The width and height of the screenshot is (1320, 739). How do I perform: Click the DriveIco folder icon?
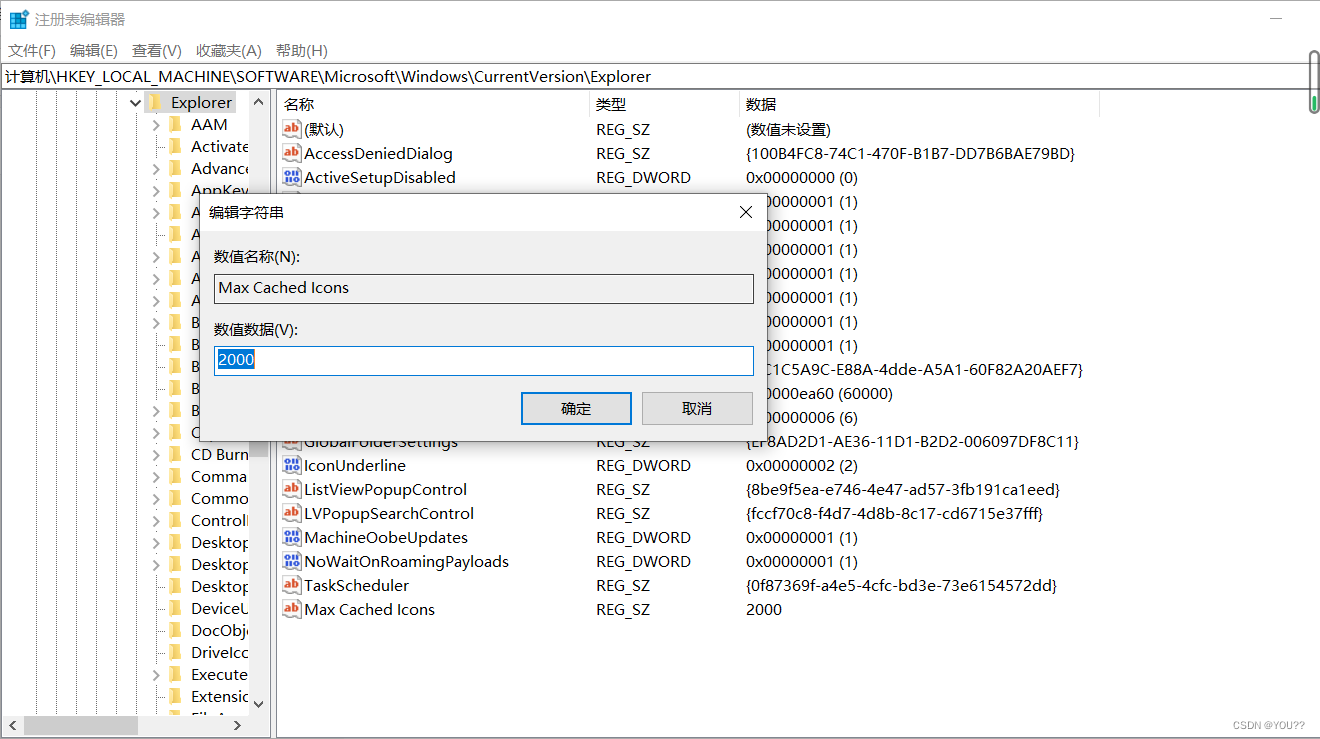[175, 652]
